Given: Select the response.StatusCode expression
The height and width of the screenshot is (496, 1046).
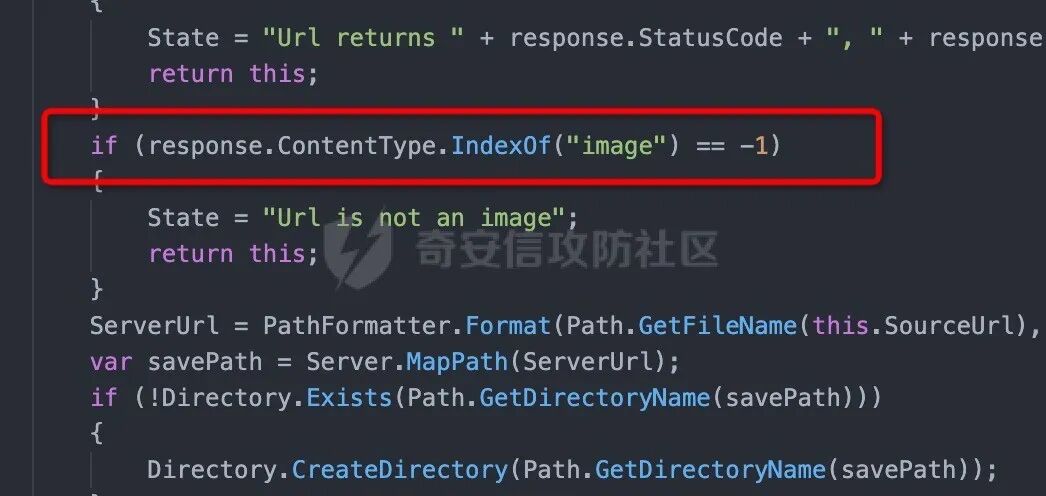Looking at the screenshot, I should [x=646, y=37].
